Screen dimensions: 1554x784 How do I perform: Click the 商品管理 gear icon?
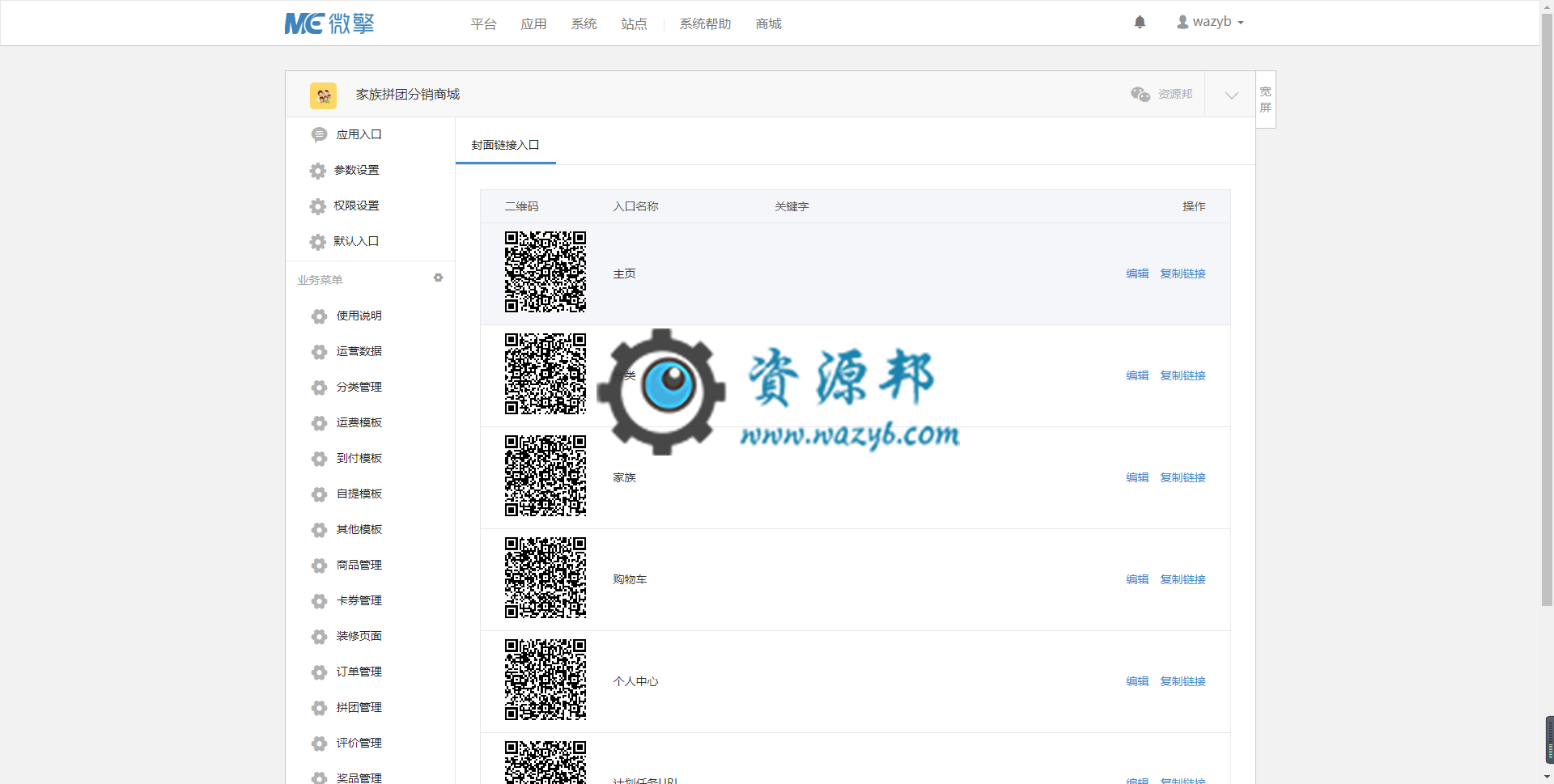(320, 566)
